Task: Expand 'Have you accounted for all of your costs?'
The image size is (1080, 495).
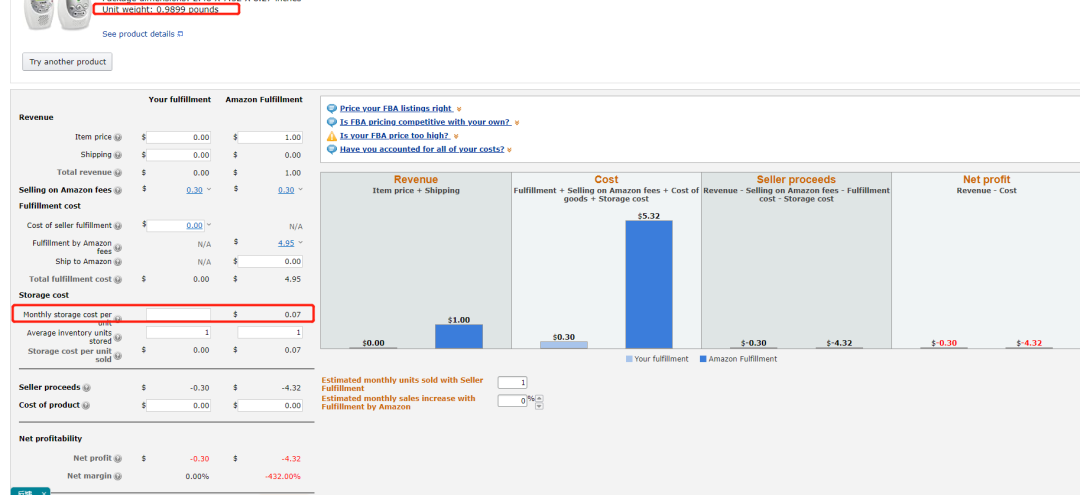Action: [x=509, y=150]
